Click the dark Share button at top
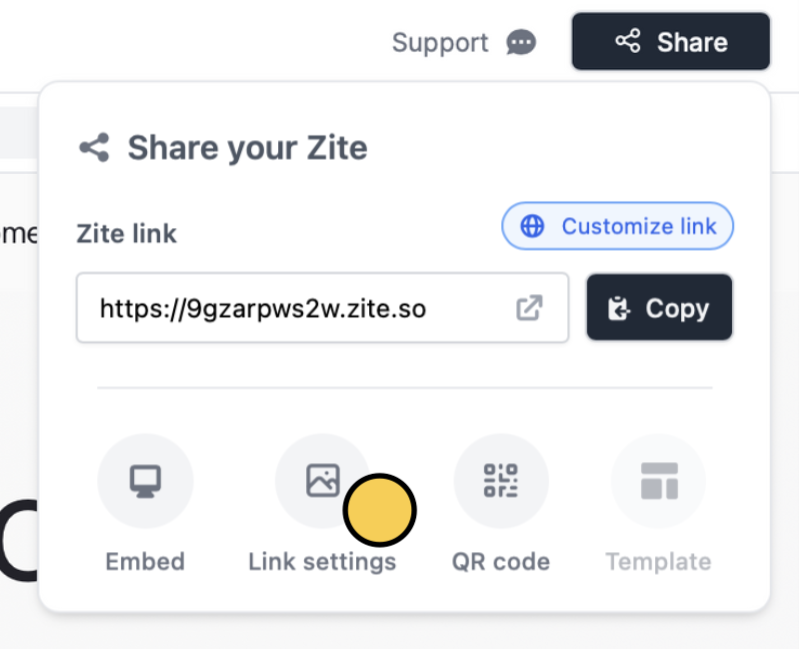799x649 pixels. (x=671, y=42)
